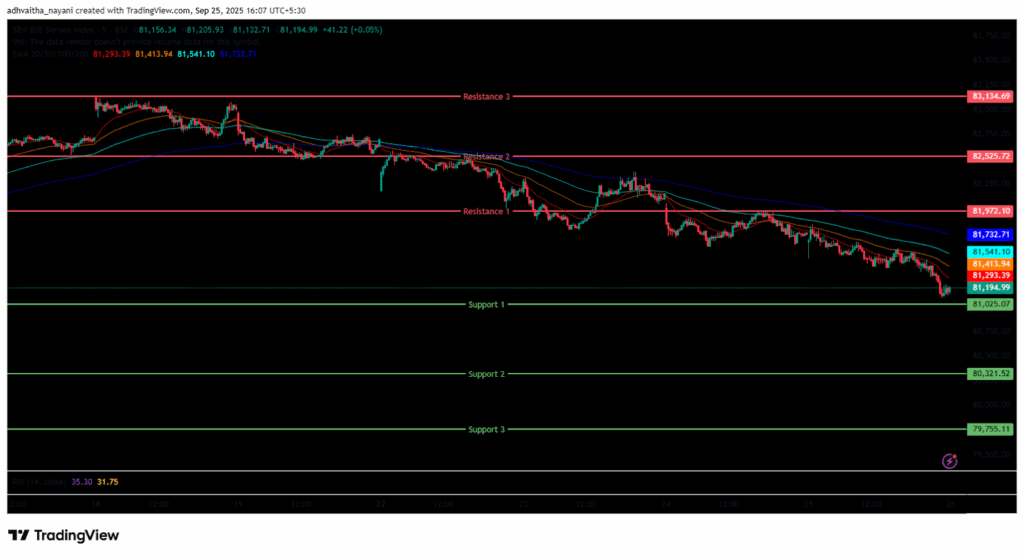This screenshot has width=1024, height=556.
Task: Click the 79,755.11 support price tag
Action: 990,429
